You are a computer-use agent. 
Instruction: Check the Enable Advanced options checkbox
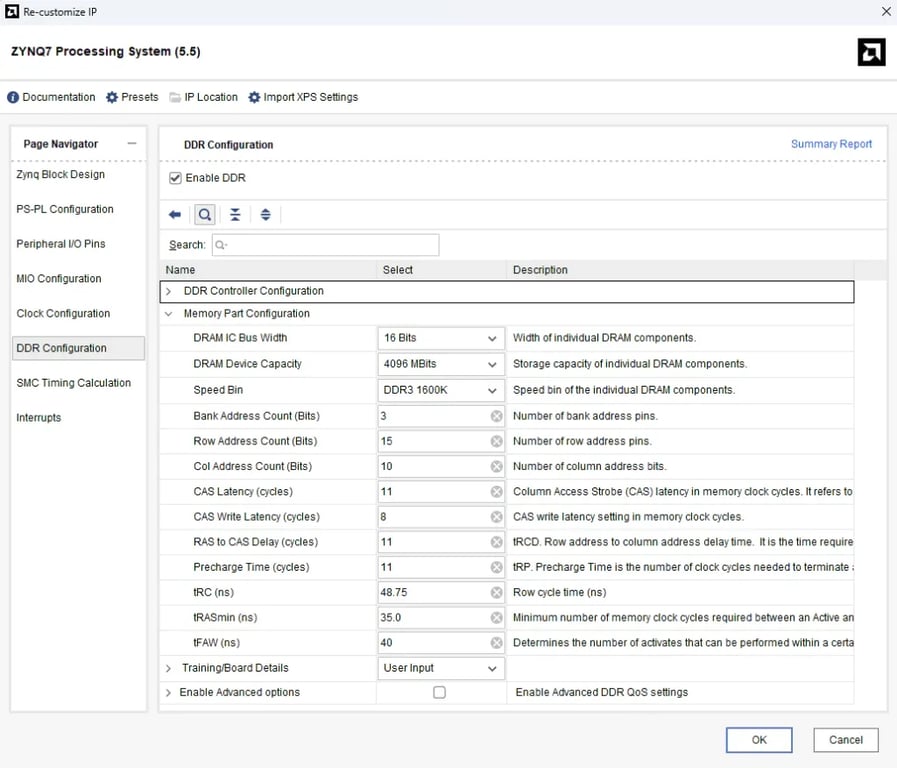coord(439,692)
